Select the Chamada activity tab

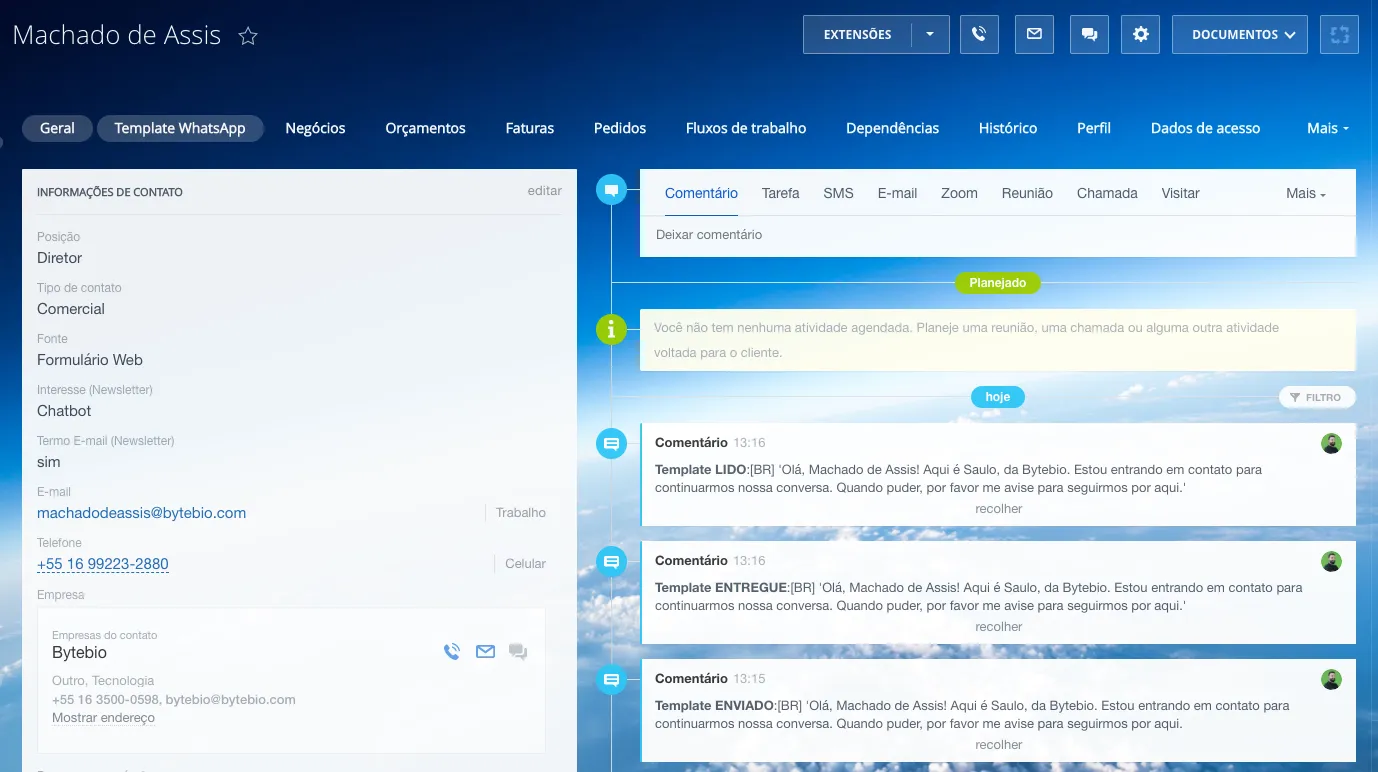coord(1107,193)
